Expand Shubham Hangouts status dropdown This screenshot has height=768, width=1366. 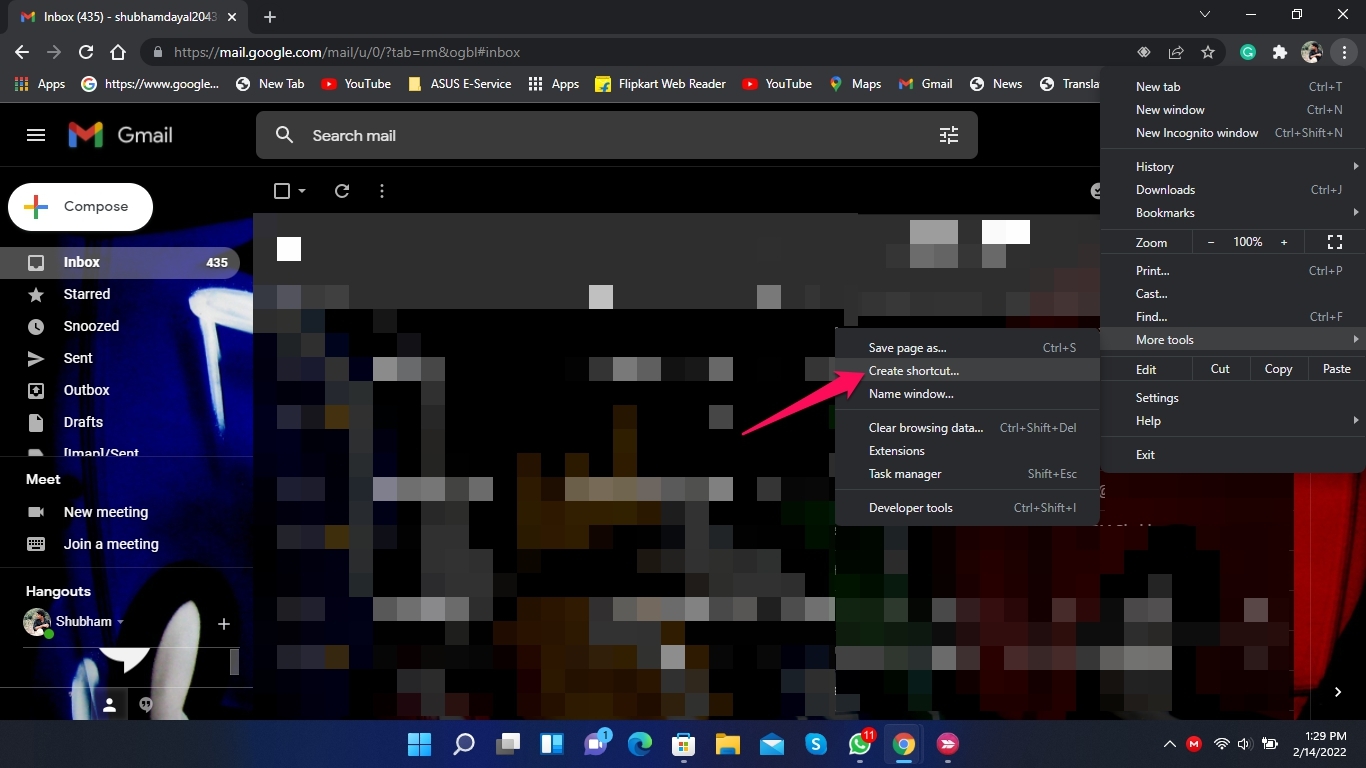(x=120, y=622)
